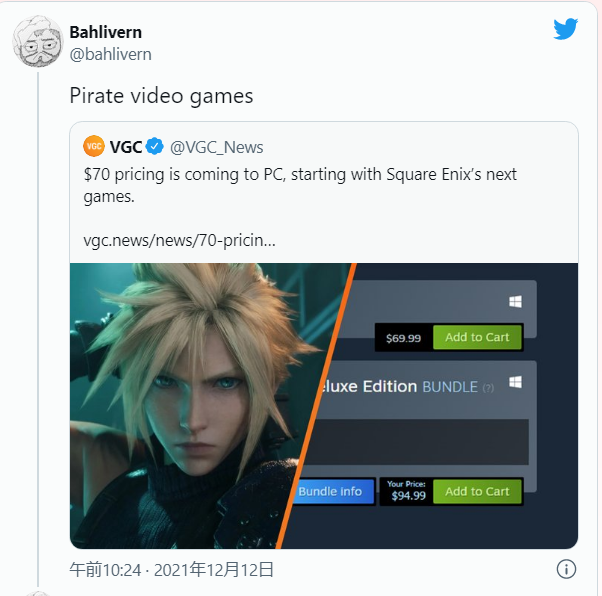Click Add to Cart next to $69.99

click(477, 337)
